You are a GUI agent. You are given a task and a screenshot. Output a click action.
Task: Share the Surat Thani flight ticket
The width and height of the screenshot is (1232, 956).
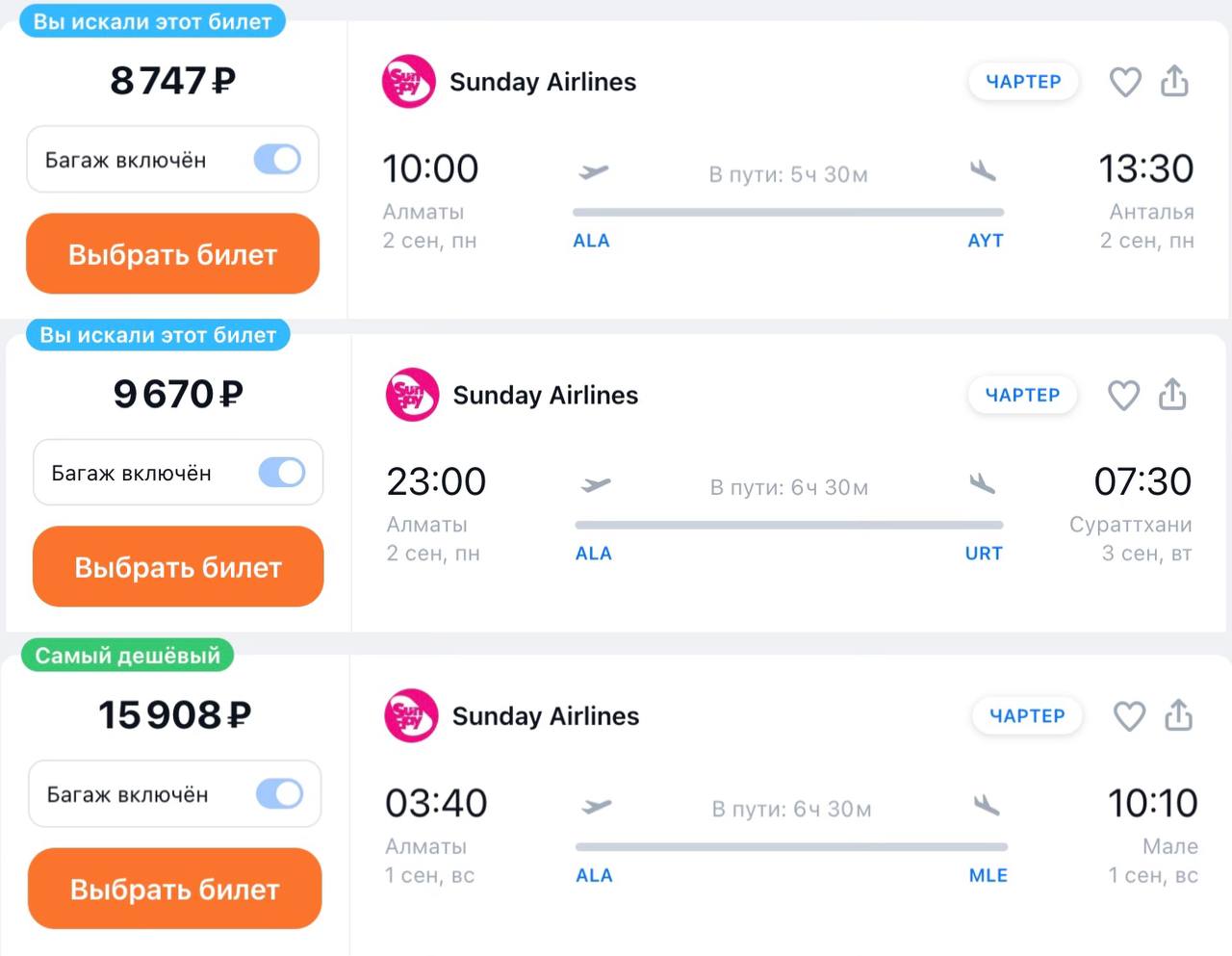[x=1172, y=395]
